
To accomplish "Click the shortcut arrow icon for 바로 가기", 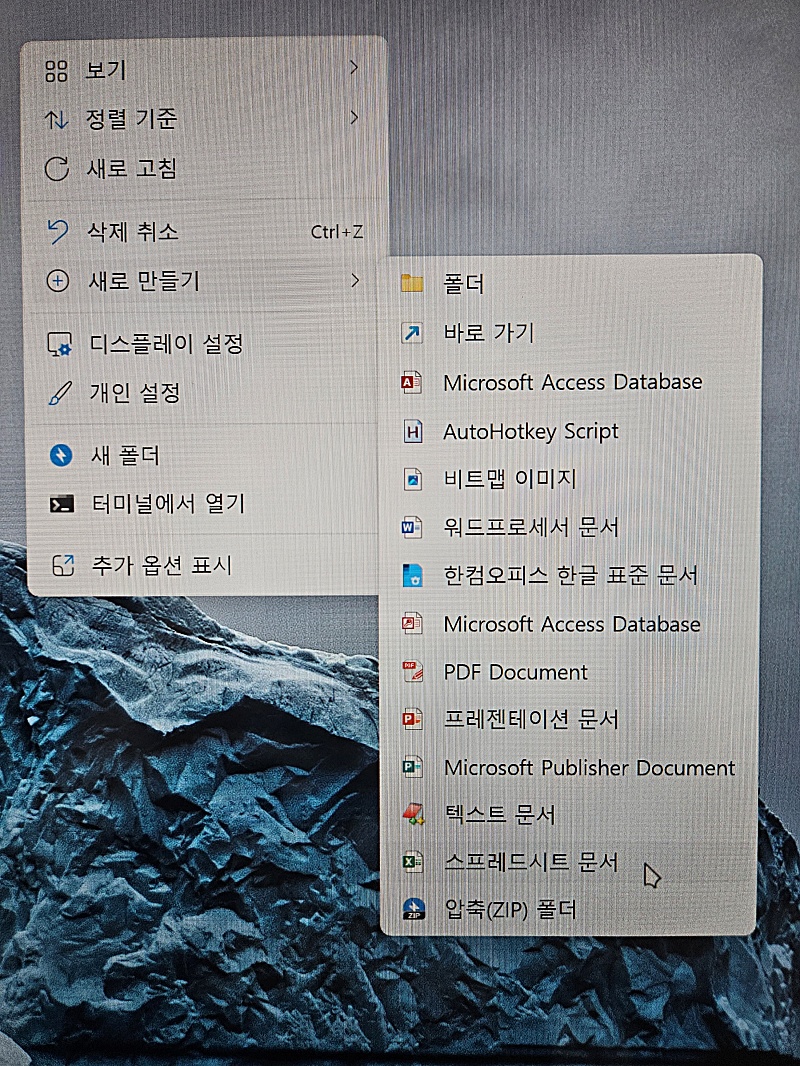I will click(412, 333).
